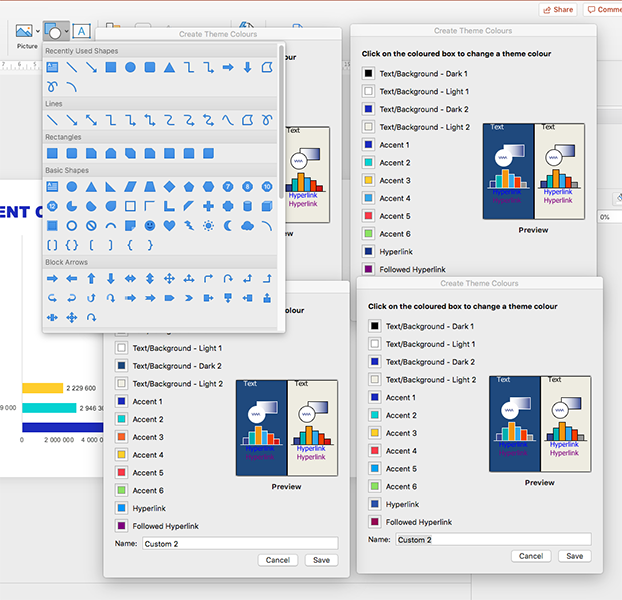Image resolution: width=622 pixels, height=600 pixels.
Task: Choose the double brace pair shape
Action: point(72,245)
